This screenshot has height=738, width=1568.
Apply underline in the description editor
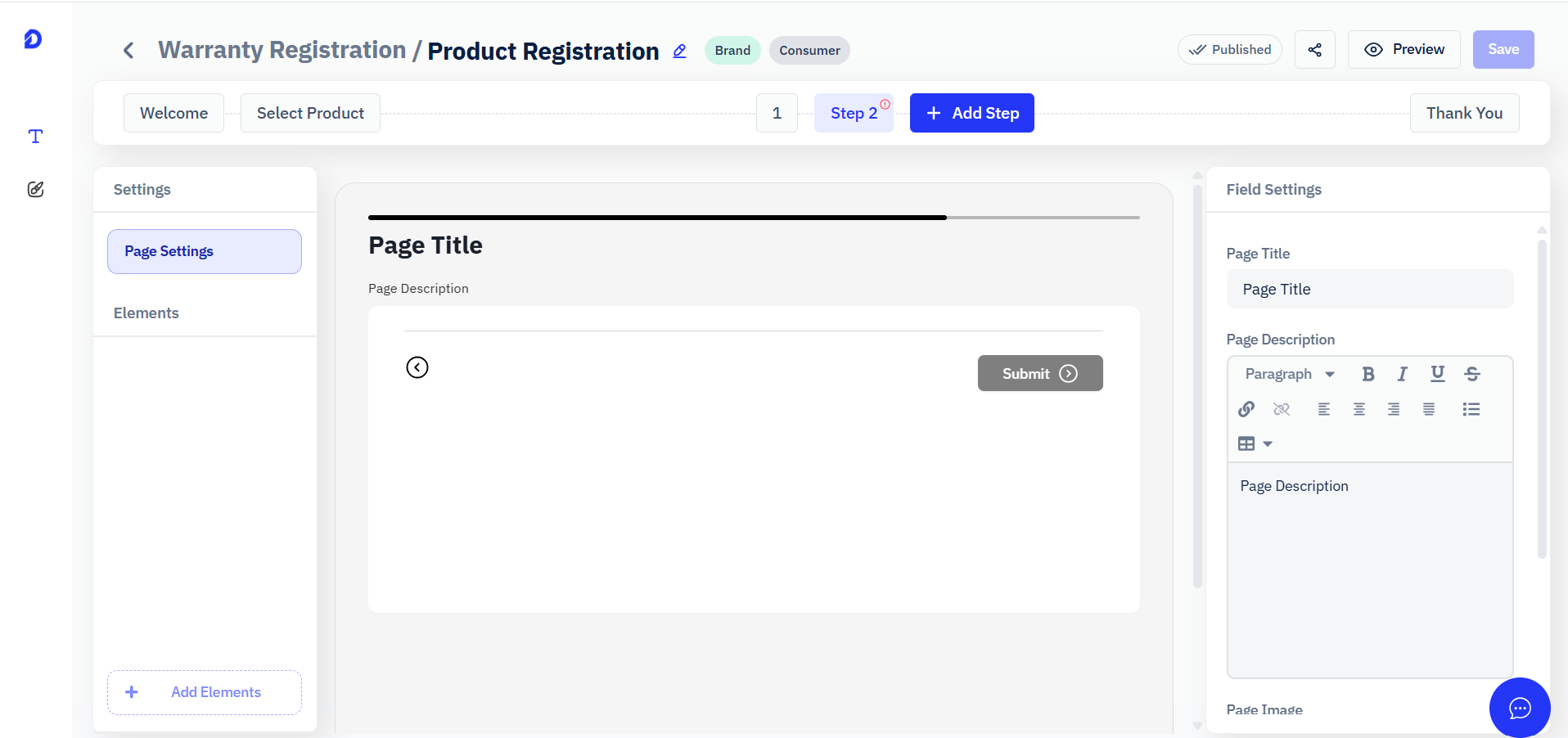click(1437, 374)
